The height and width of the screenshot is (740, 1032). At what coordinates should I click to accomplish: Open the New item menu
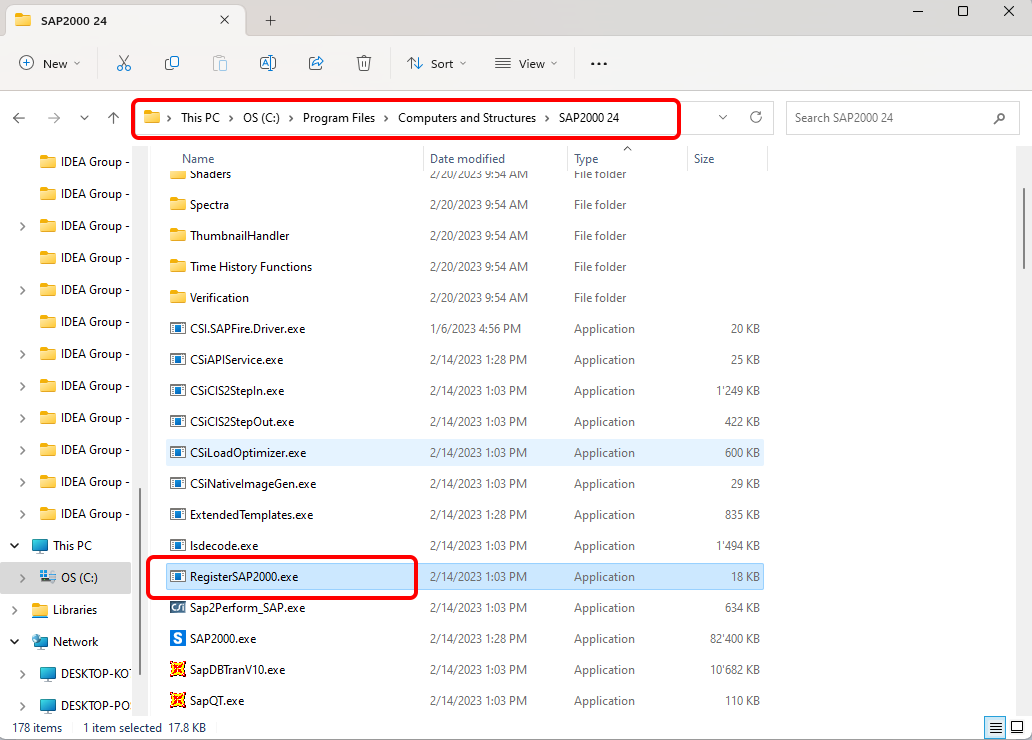50,63
